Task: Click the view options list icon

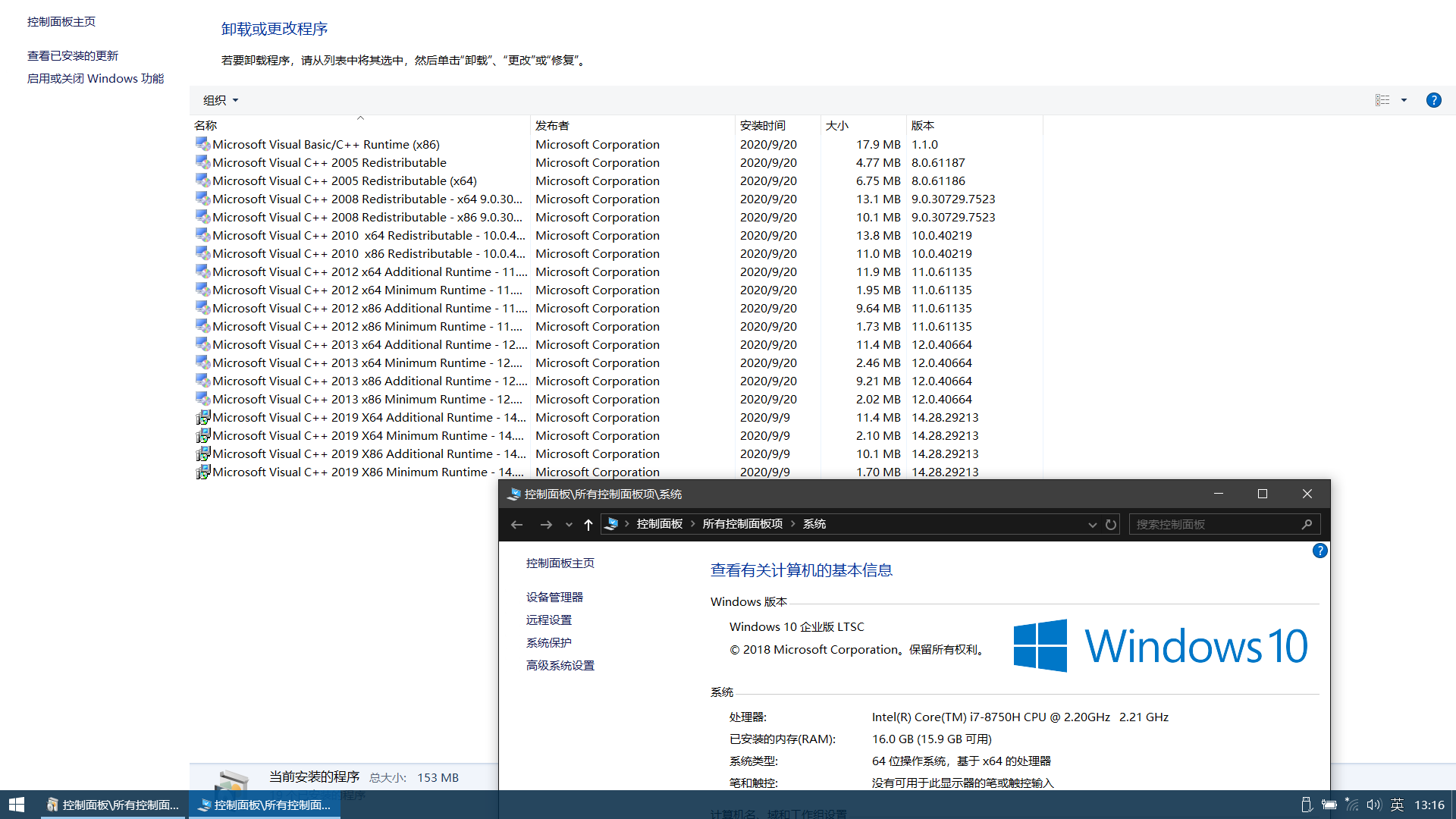Action: [1382, 100]
